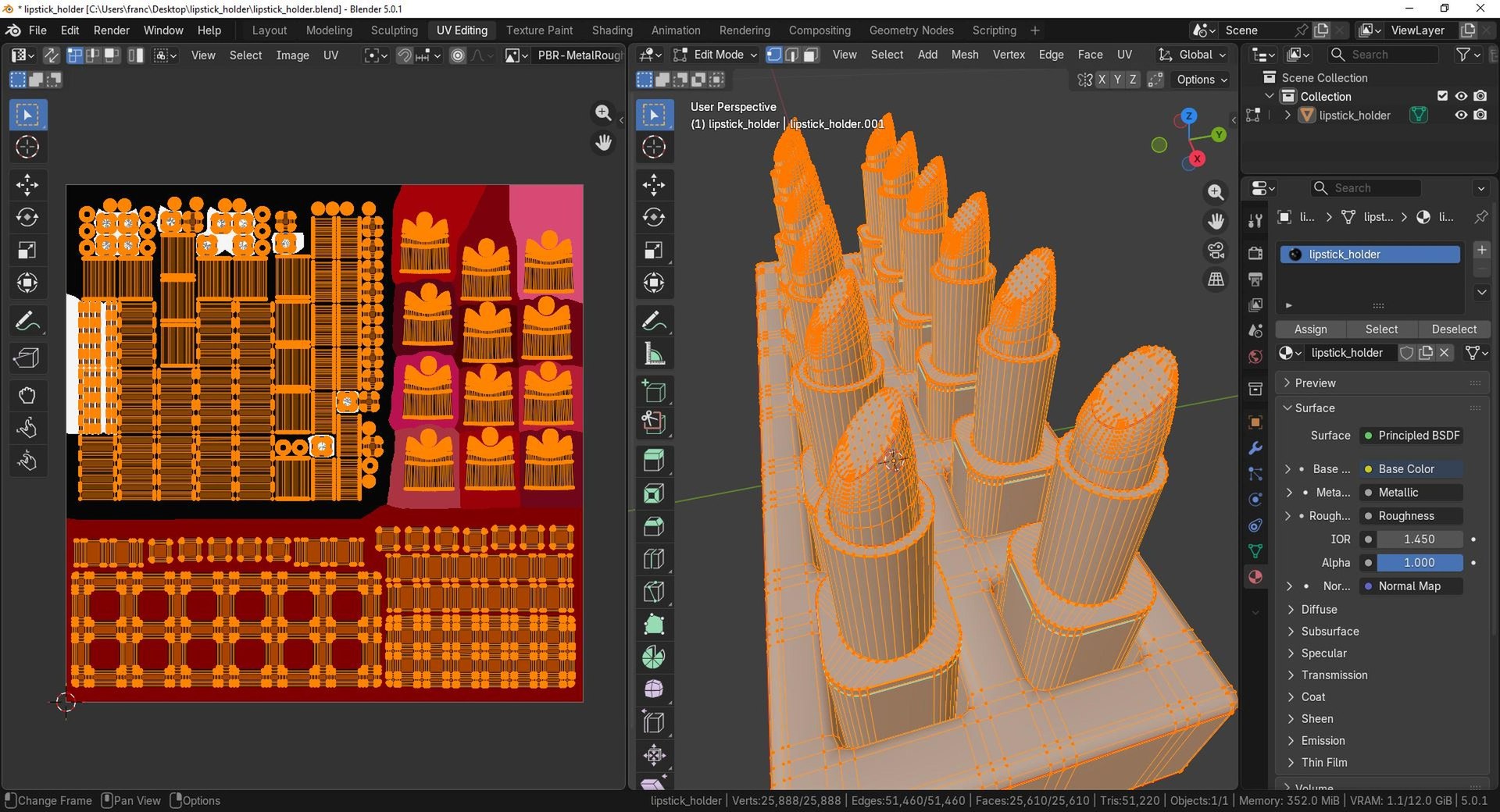Open the Mesh menu in 3D viewport
Image resolution: width=1500 pixels, height=812 pixels.
pyautogui.click(x=964, y=55)
